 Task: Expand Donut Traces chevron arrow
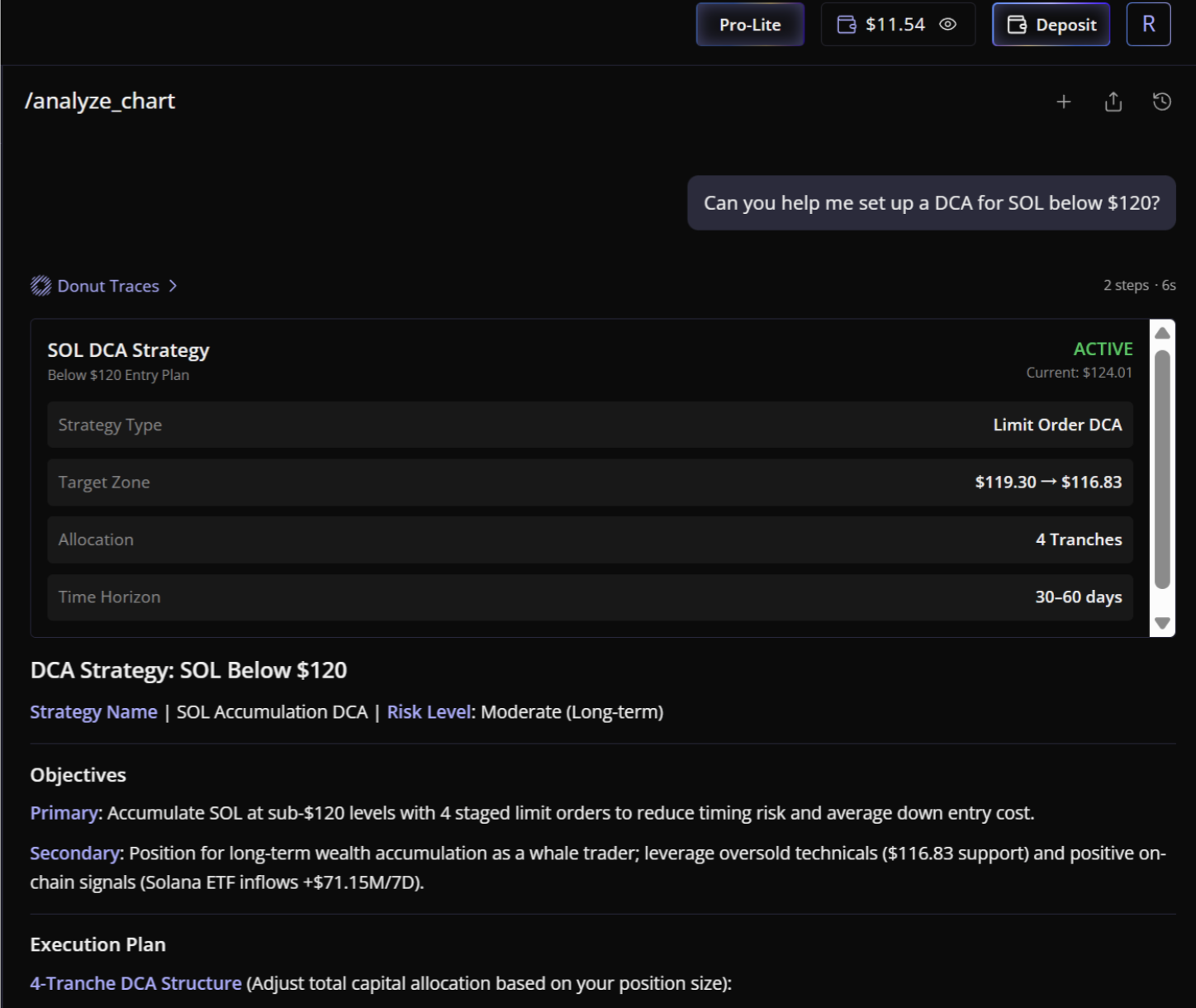click(x=173, y=286)
